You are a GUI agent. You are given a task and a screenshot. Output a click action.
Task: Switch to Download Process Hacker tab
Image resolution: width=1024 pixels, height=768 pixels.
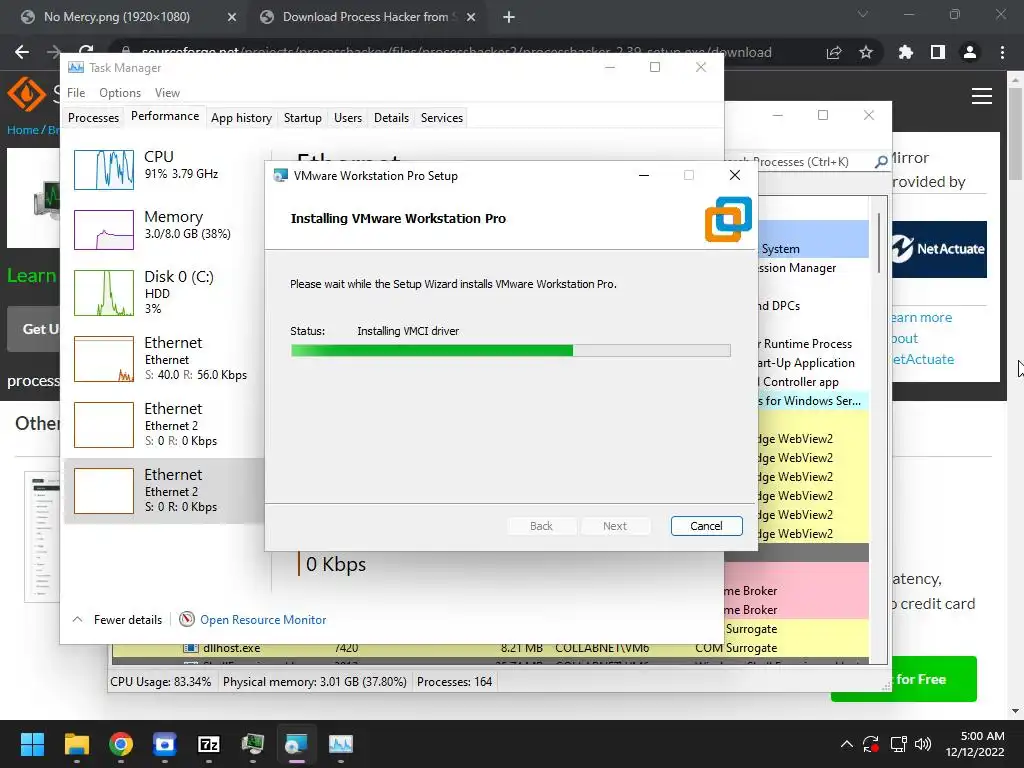coord(366,17)
